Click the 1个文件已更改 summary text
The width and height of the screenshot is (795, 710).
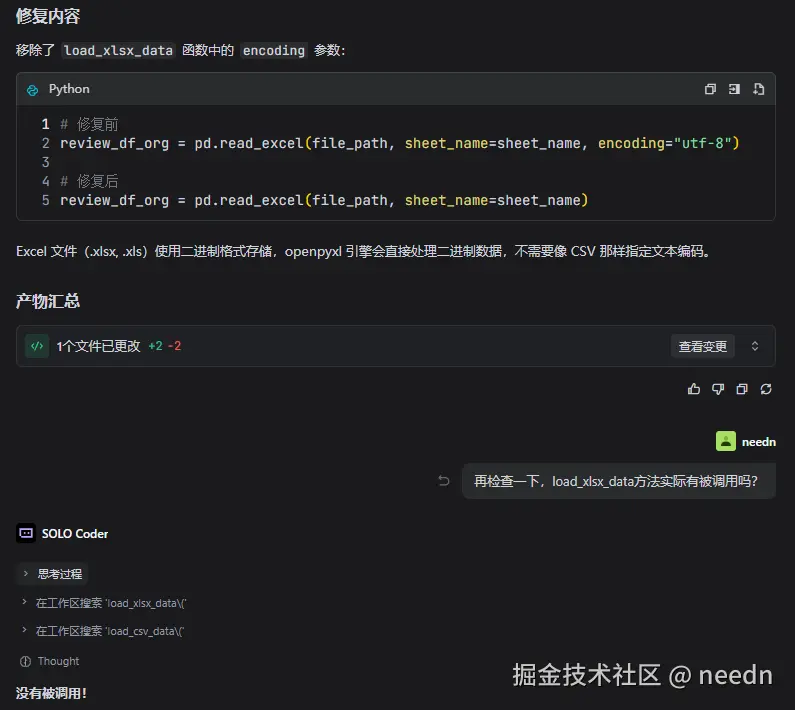(98, 346)
